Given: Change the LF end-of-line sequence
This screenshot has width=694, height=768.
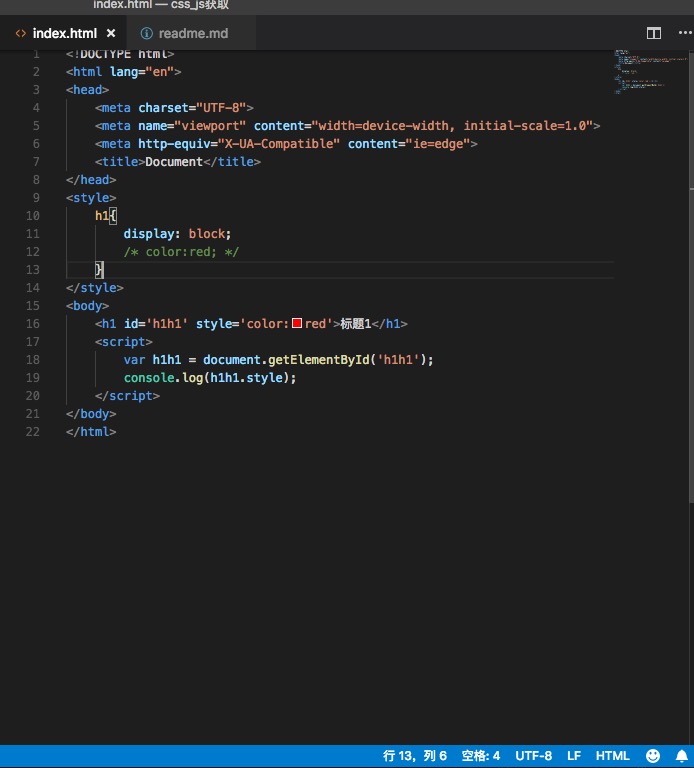Looking at the screenshot, I should pos(574,756).
